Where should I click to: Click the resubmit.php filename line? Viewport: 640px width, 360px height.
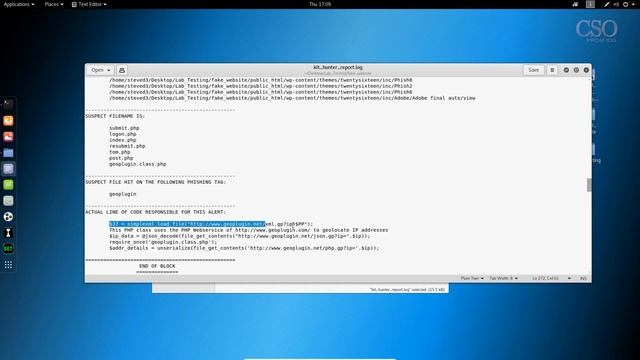click(127, 146)
